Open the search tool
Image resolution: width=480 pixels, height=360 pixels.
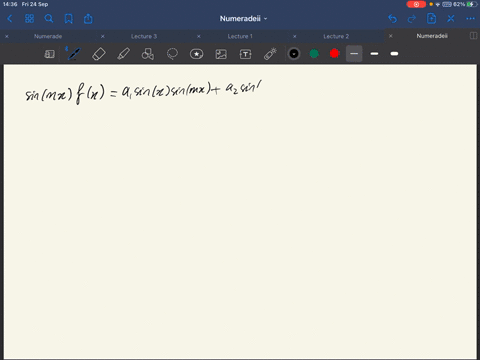click(x=49, y=19)
